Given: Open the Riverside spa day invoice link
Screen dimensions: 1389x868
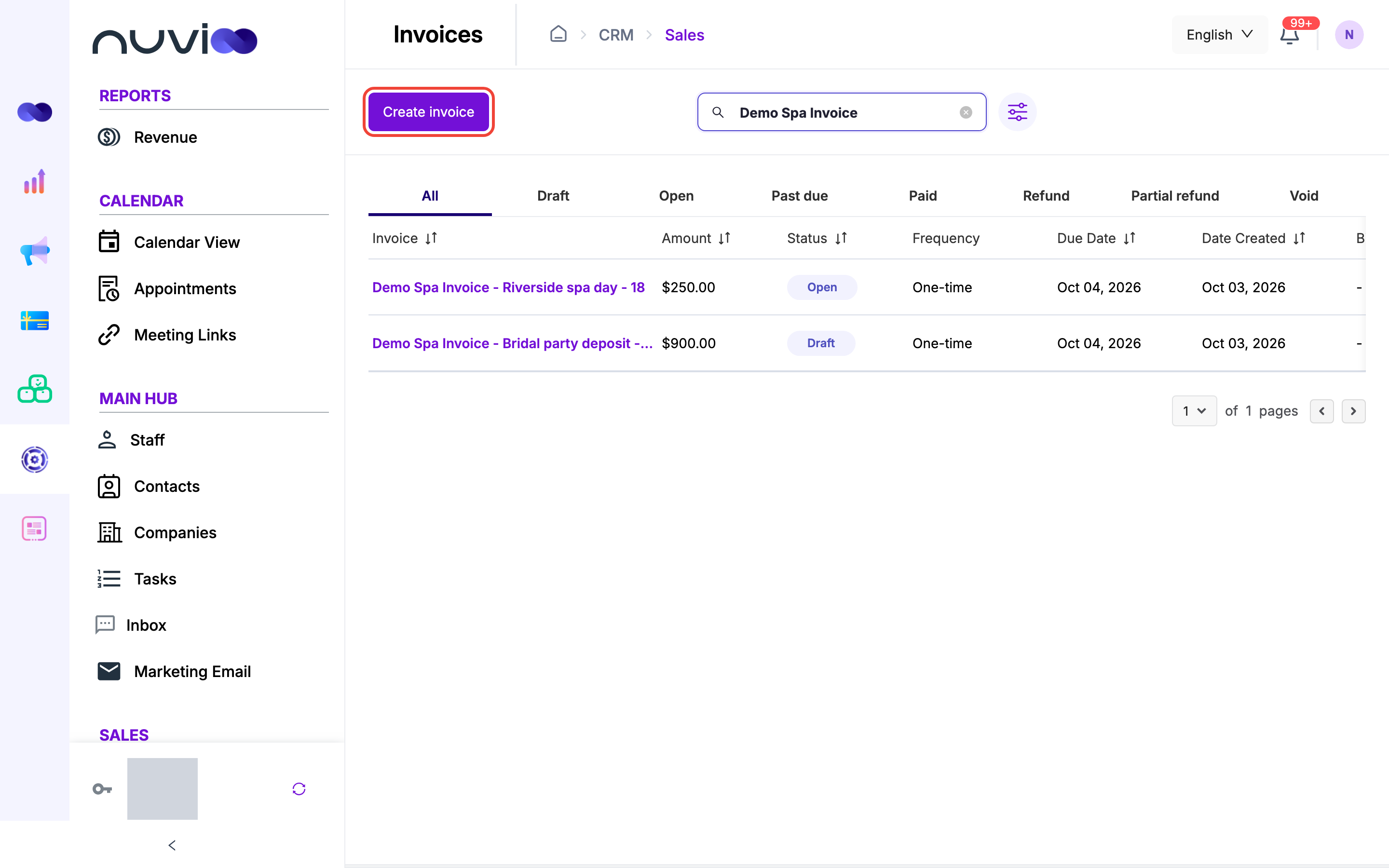Looking at the screenshot, I should 508,287.
